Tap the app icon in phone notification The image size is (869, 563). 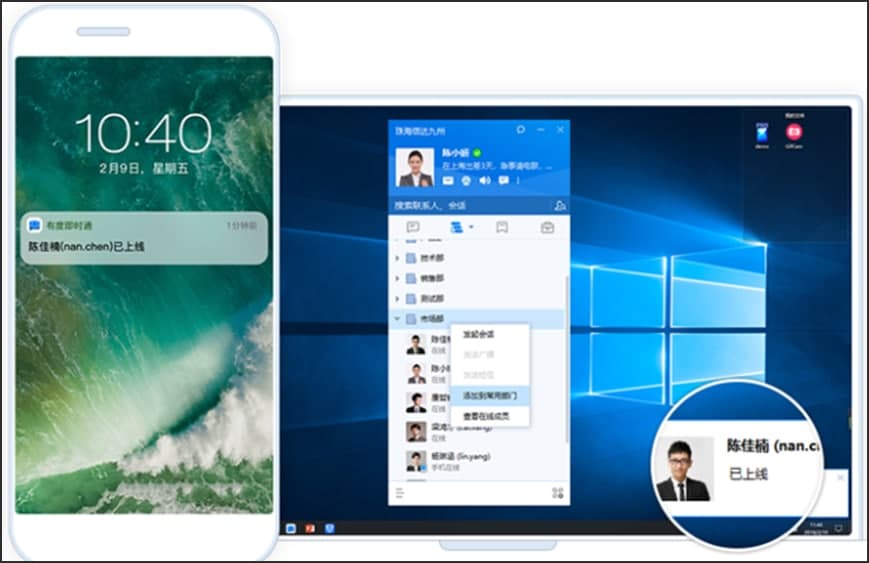click(x=34, y=225)
